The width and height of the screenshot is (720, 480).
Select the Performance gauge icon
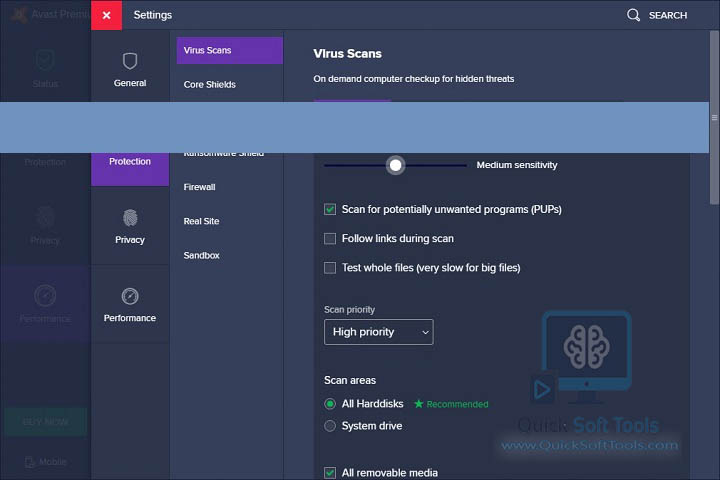click(x=130, y=296)
